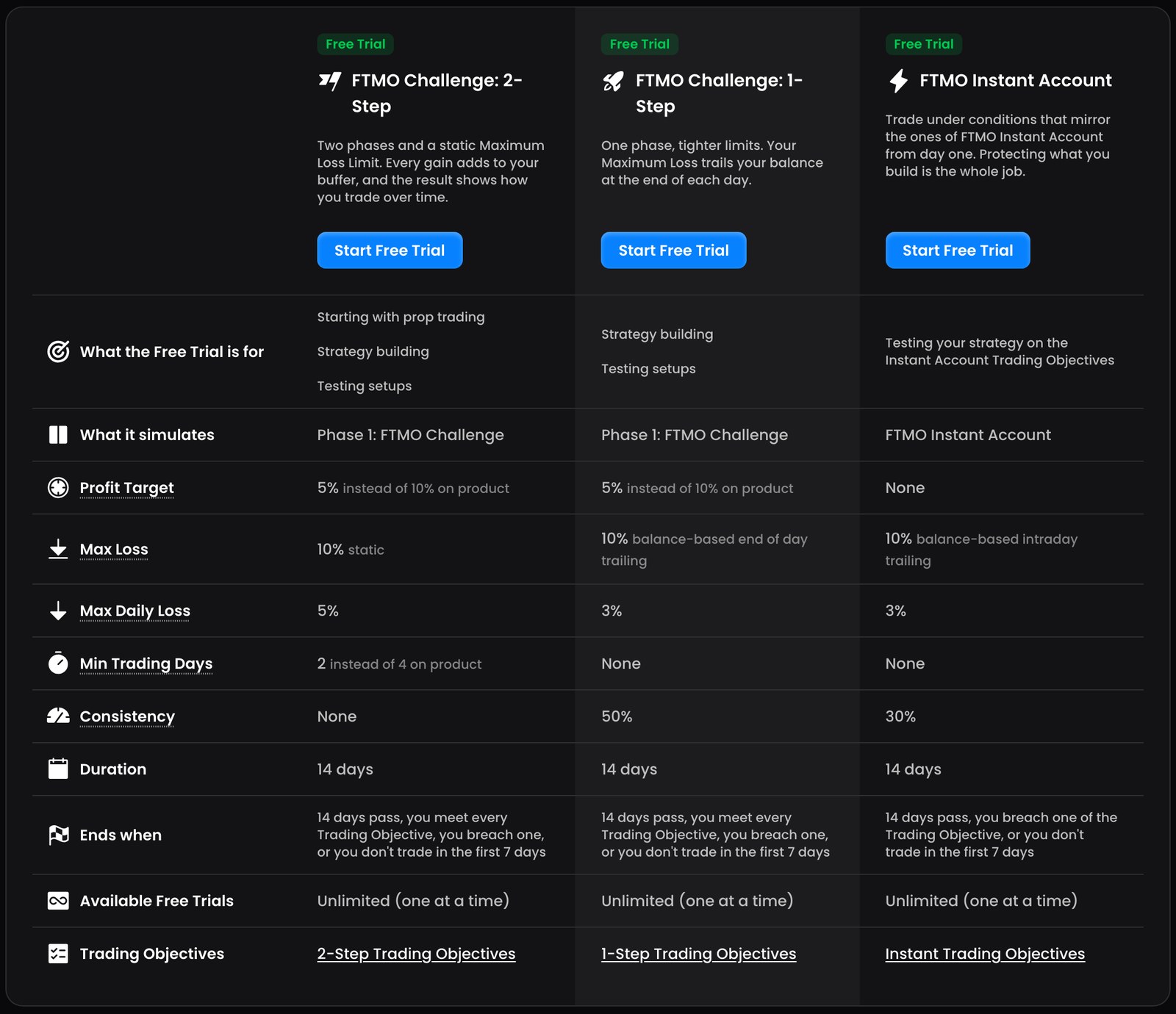The width and height of the screenshot is (1176, 1014).
Task: Click the columns icon beside What it simulates
Action: tap(58, 435)
